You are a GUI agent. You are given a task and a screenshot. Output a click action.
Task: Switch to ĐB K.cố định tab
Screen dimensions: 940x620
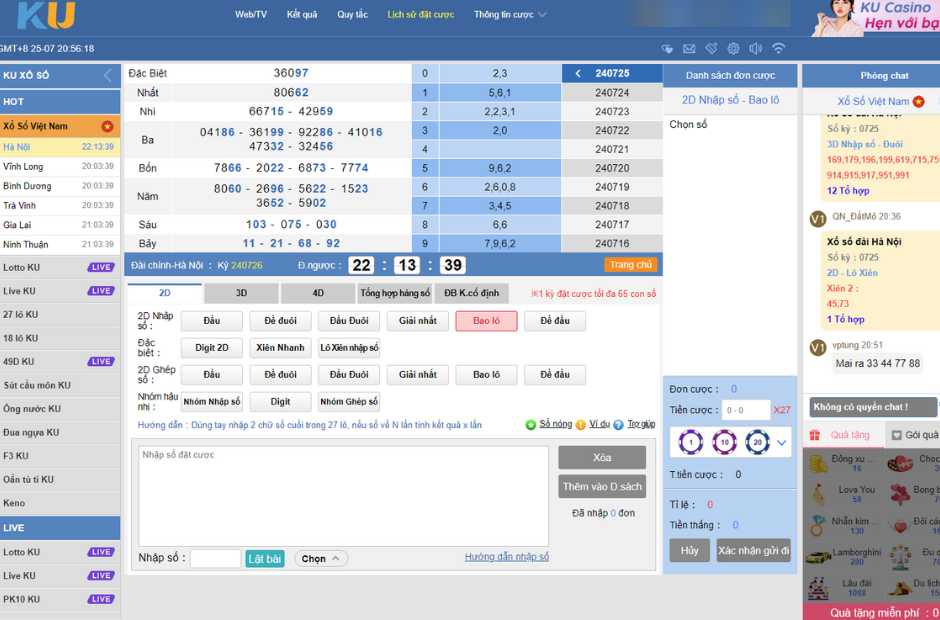[x=471, y=293]
